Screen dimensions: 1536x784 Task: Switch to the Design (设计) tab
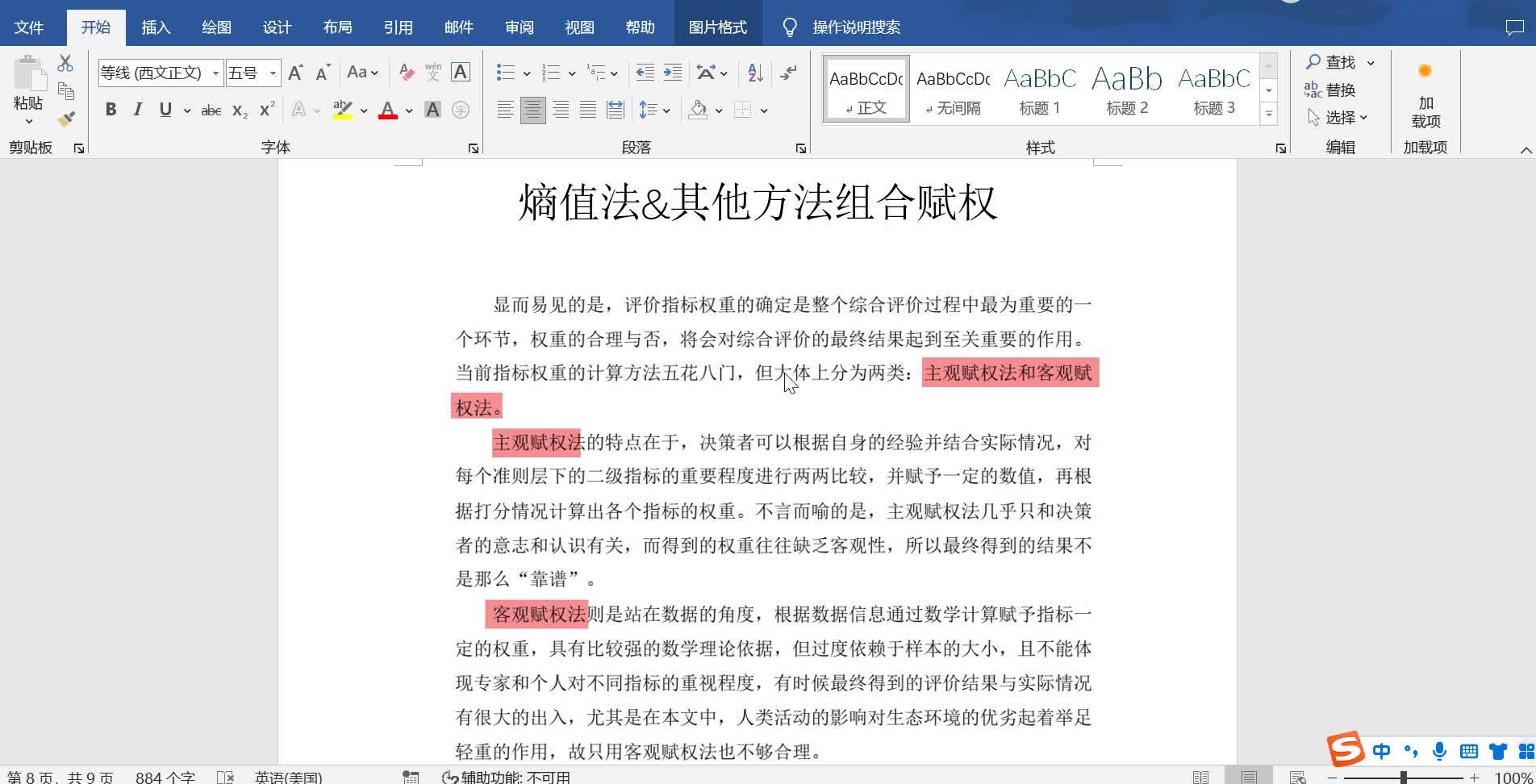pos(277,27)
